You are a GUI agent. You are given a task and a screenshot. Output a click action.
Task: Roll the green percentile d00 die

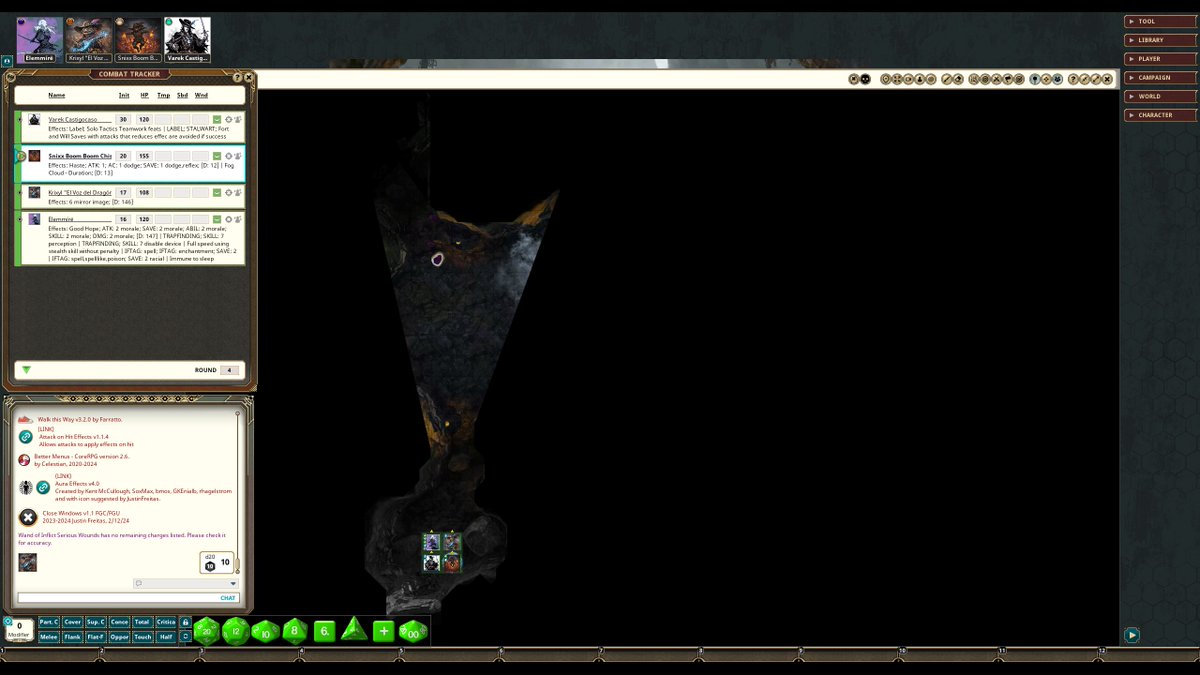point(413,631)
